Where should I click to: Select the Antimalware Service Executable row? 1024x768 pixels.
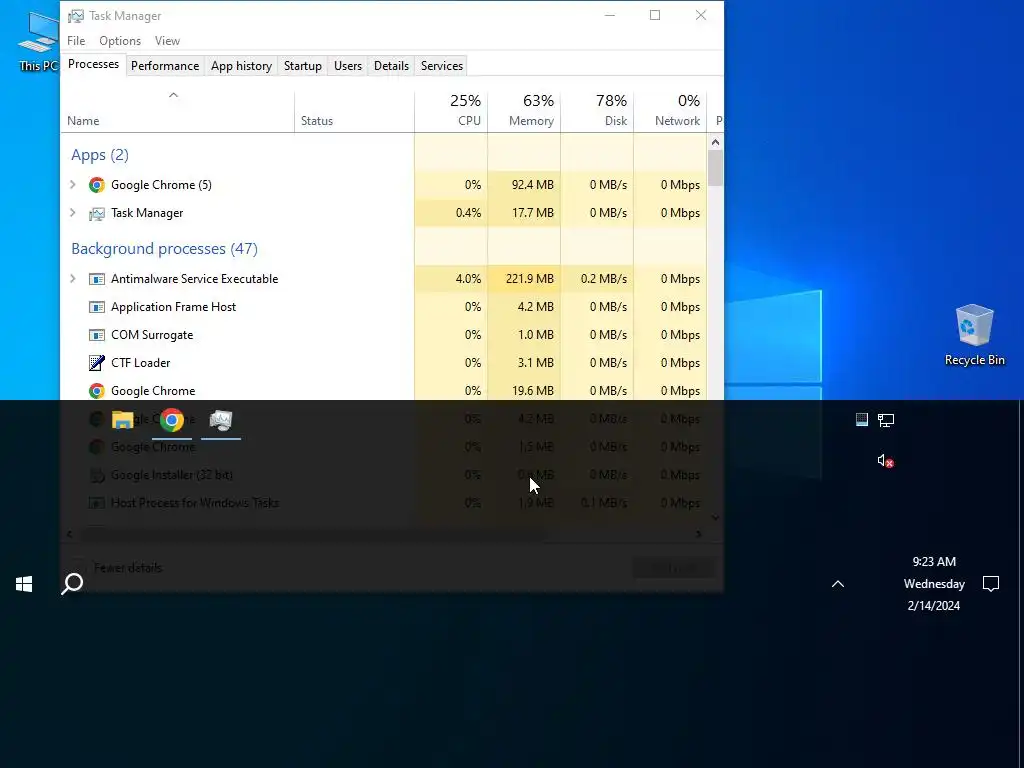pyautogui.click(x=384, y=279)
